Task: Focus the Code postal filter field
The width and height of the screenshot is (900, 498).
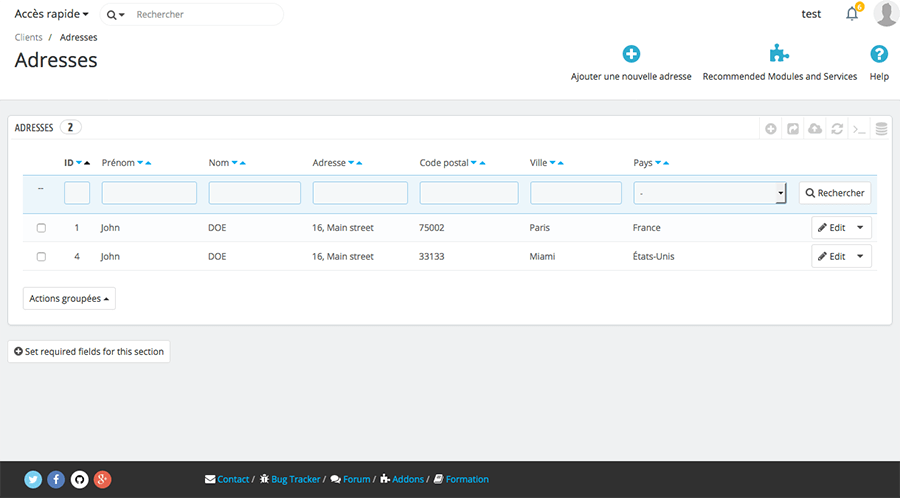Action: pos(468,193)
